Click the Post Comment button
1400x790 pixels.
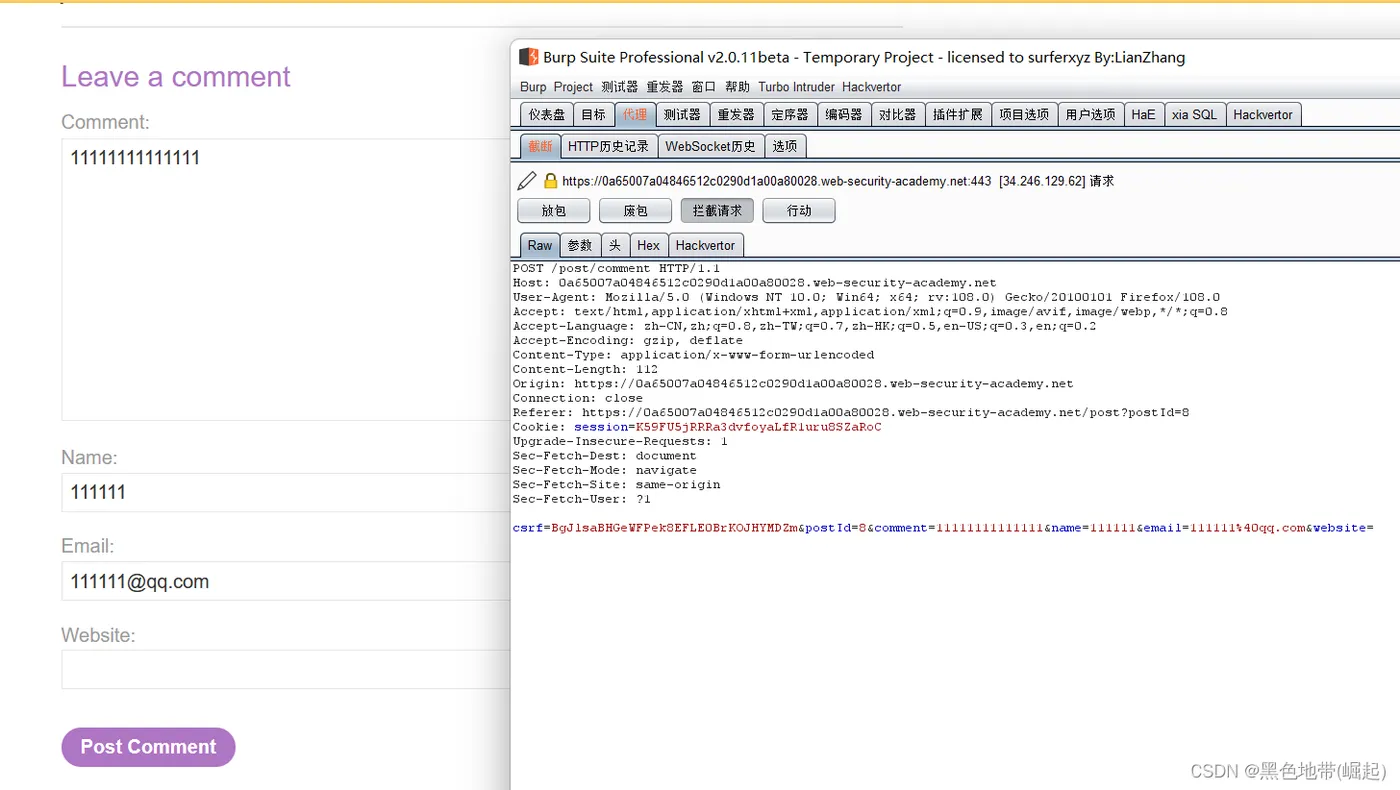click(148, 747)
